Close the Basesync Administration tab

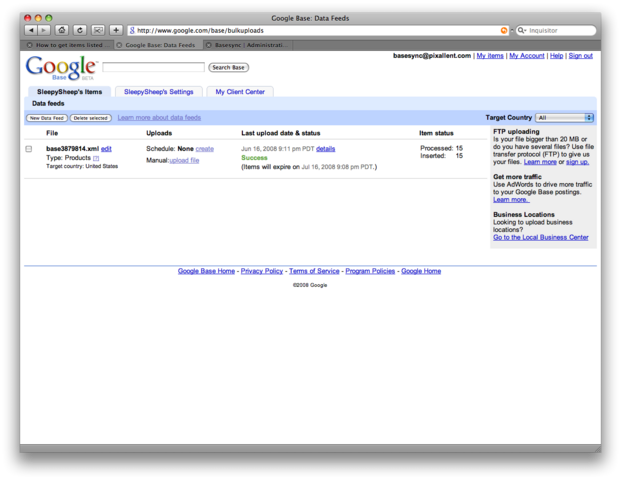click(209, 45)
